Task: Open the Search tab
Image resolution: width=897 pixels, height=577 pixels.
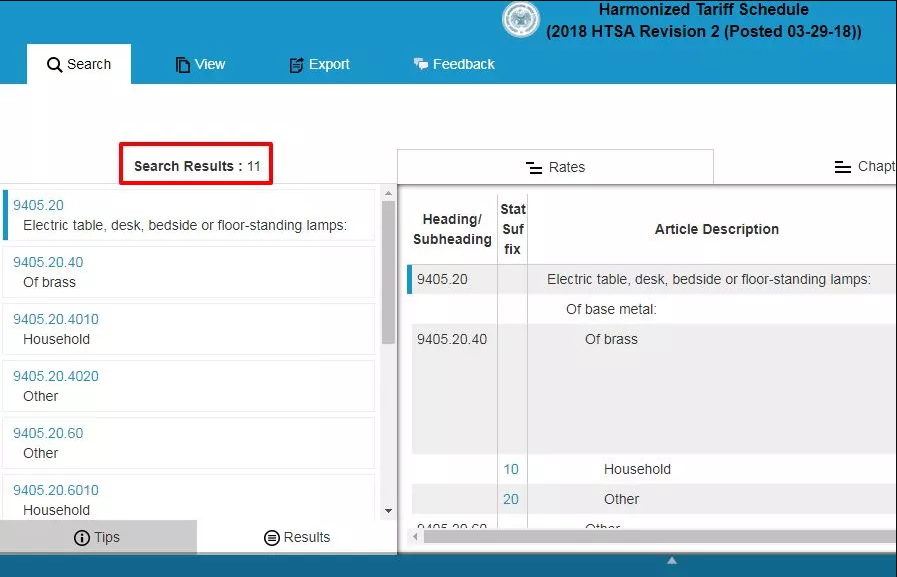Action: (79, 64)
